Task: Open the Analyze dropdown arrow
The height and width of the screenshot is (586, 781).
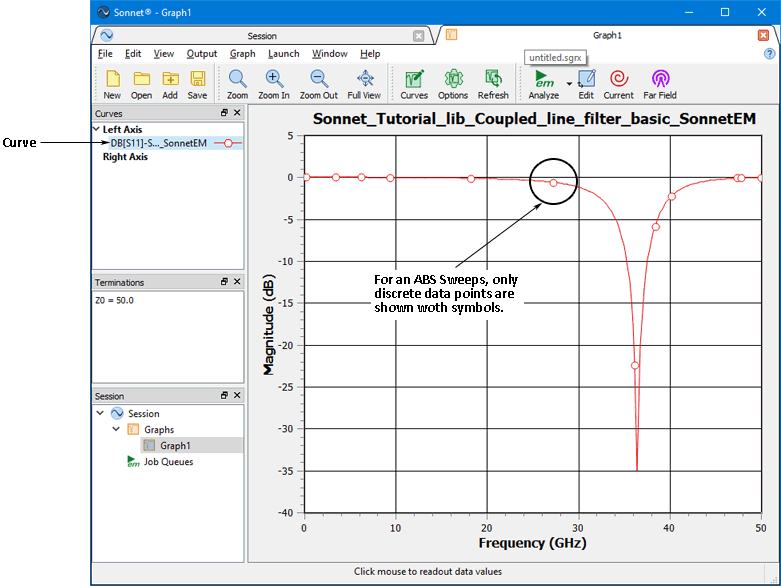Action: pos(569,84)
